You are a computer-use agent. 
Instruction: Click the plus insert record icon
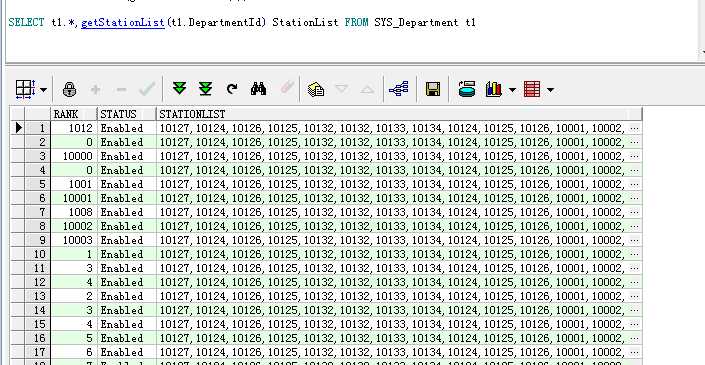coord(95,89)
